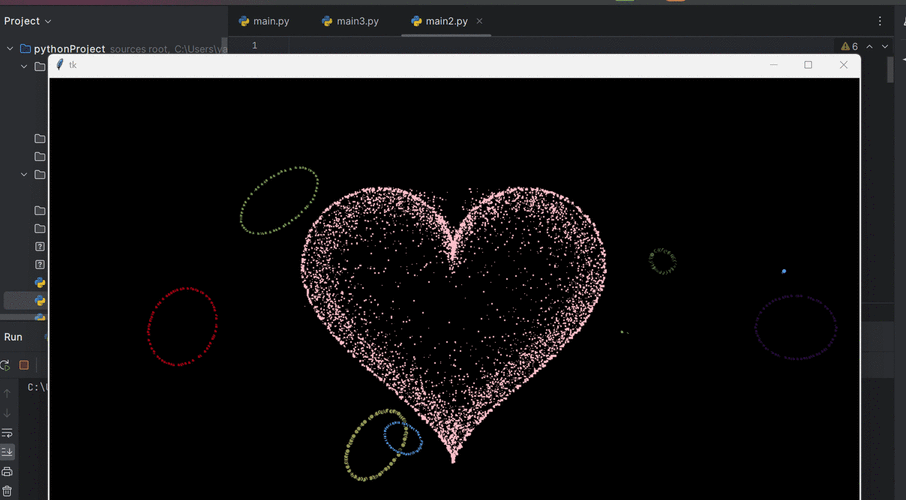Collapse the first subfolder under pythonProject
Screen dimensions: 906x500
[x=25, y=67]
